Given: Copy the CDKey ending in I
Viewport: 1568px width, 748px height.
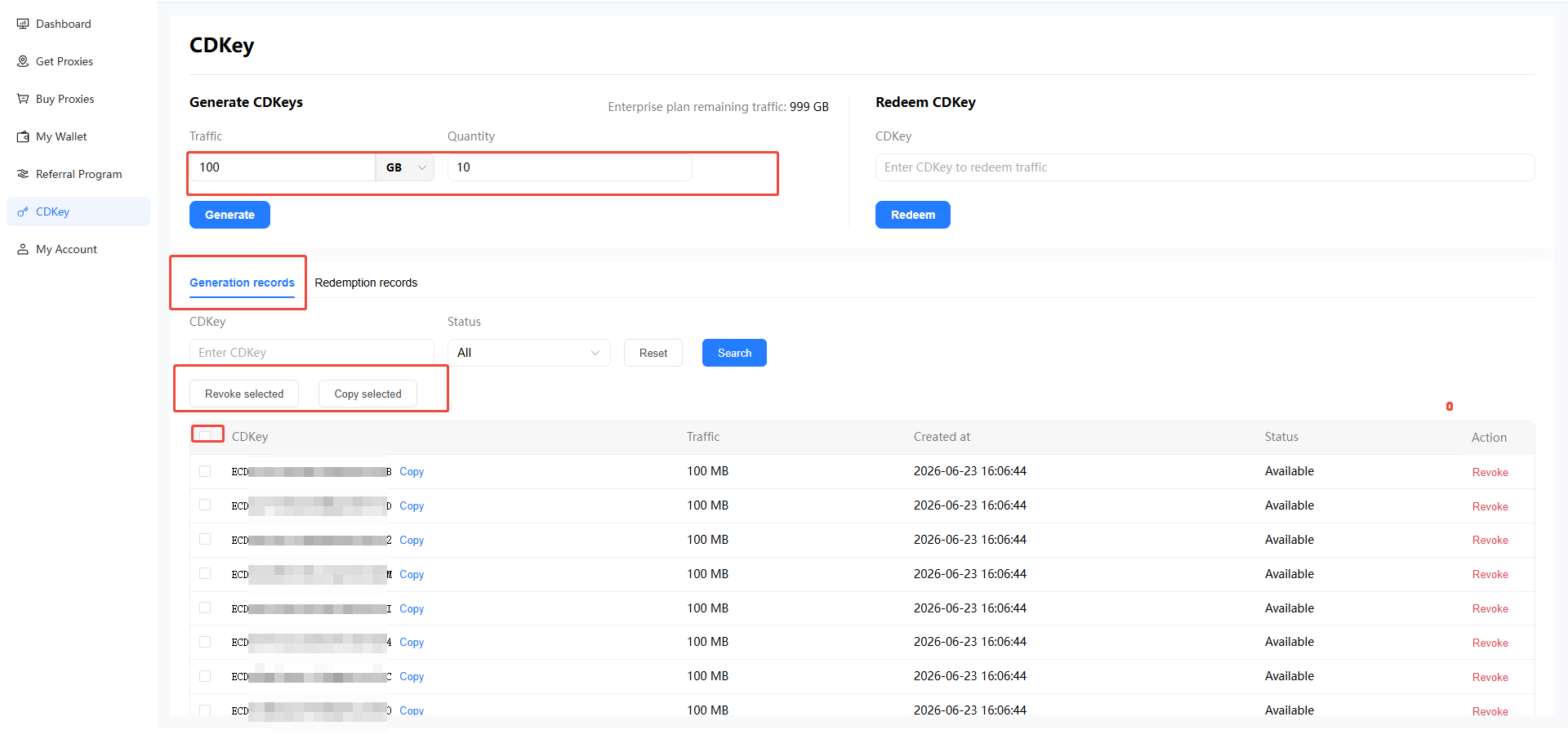Looking at the screenshot, I should tap(412, 609).
